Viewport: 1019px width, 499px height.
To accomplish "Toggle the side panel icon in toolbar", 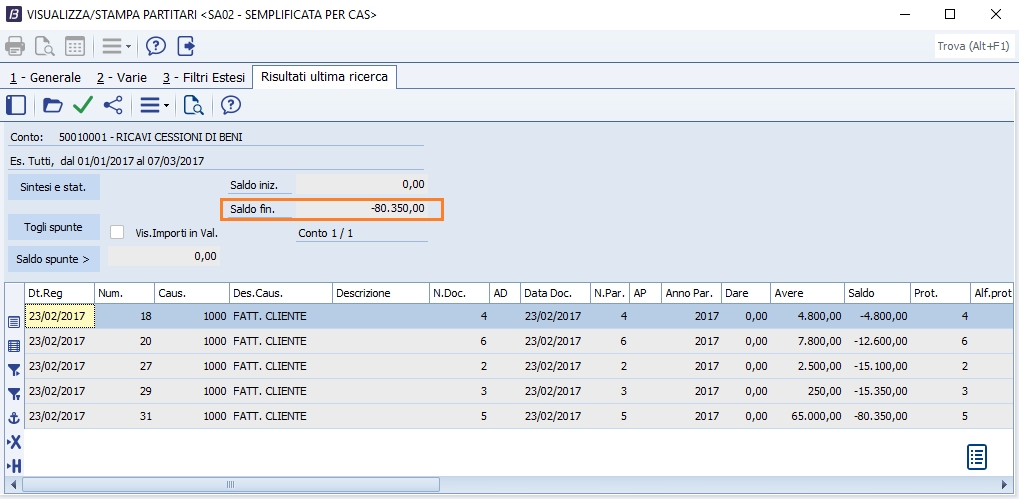I will (x=15, y=105).
